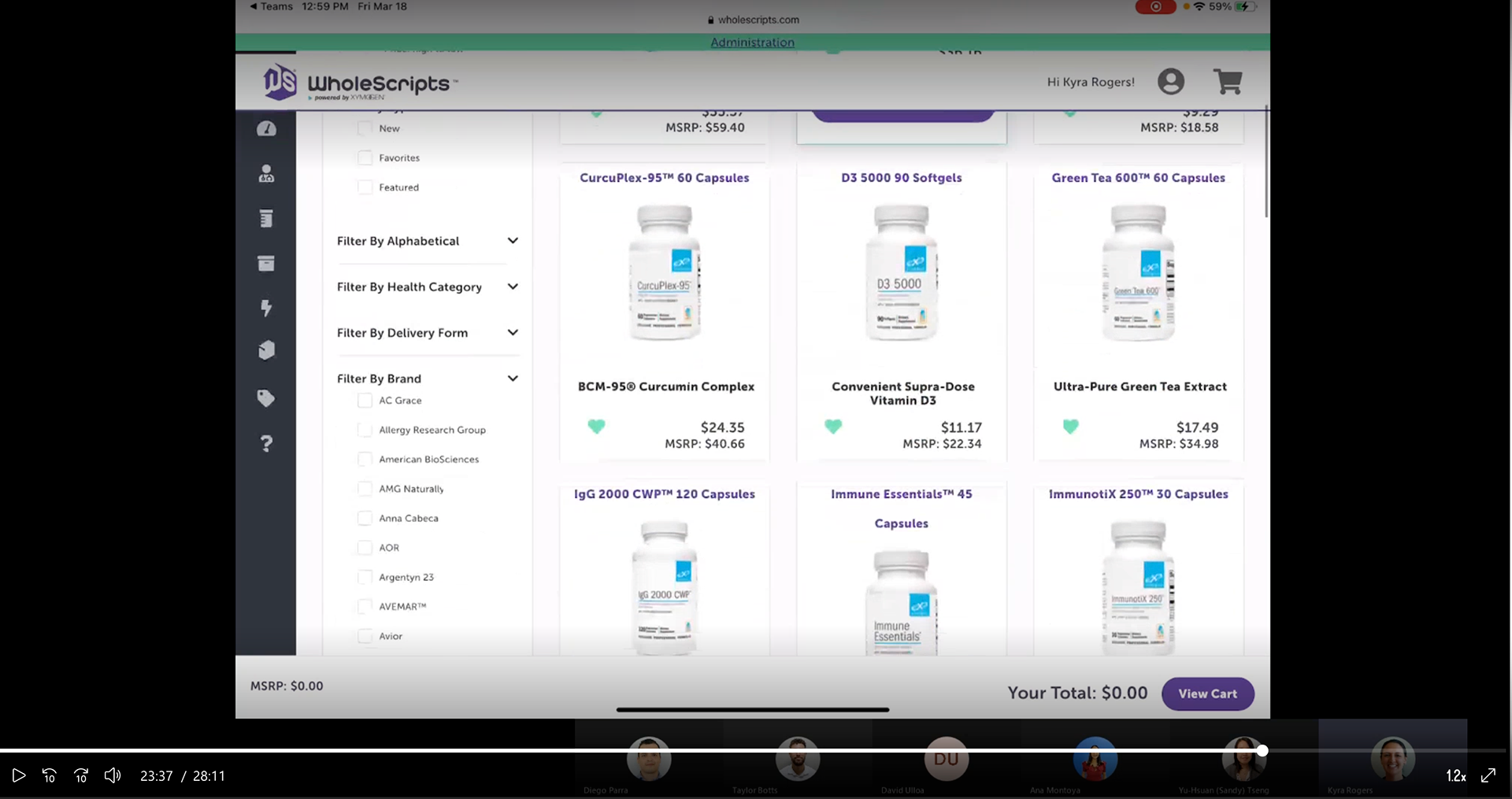Open CurcuPlex-95 60 Capsules product title

pos(664,178)
